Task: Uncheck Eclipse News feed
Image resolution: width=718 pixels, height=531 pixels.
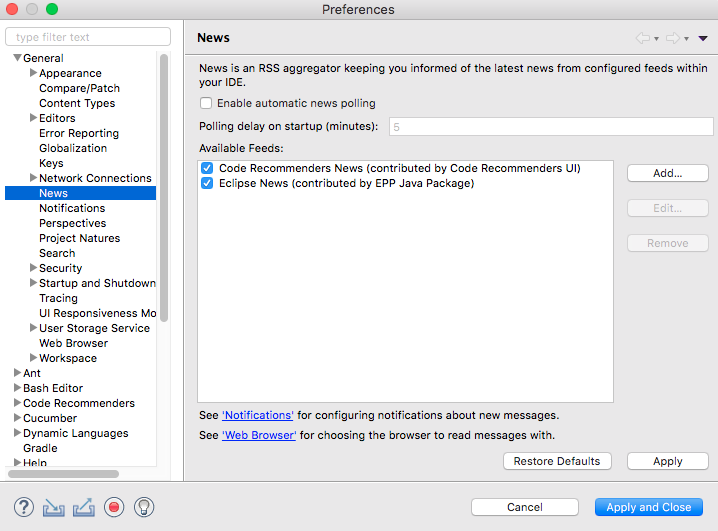Action: (207, 184)
